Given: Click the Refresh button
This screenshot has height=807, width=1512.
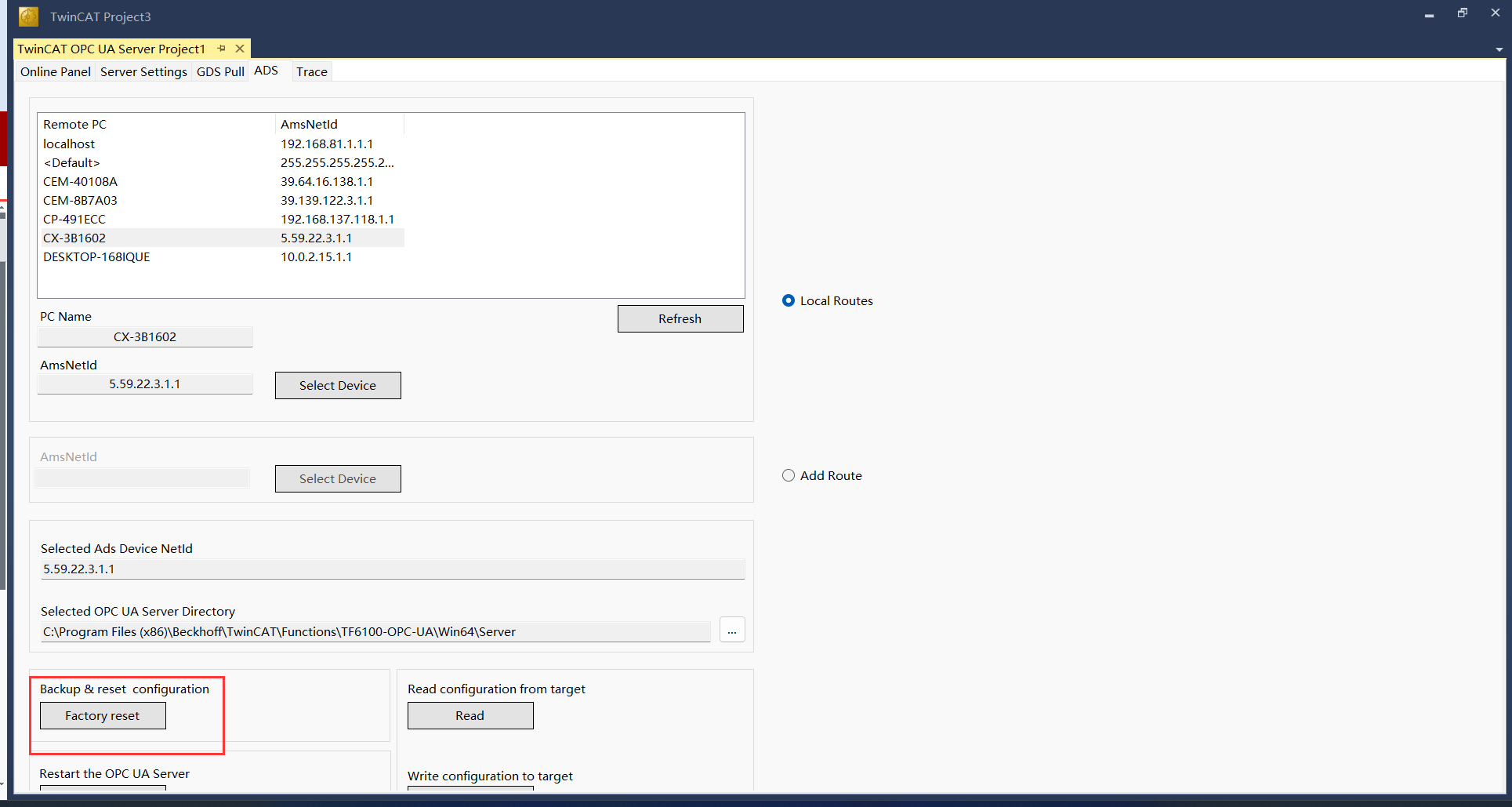Looking at the screenshot, I should coord(680,318).
